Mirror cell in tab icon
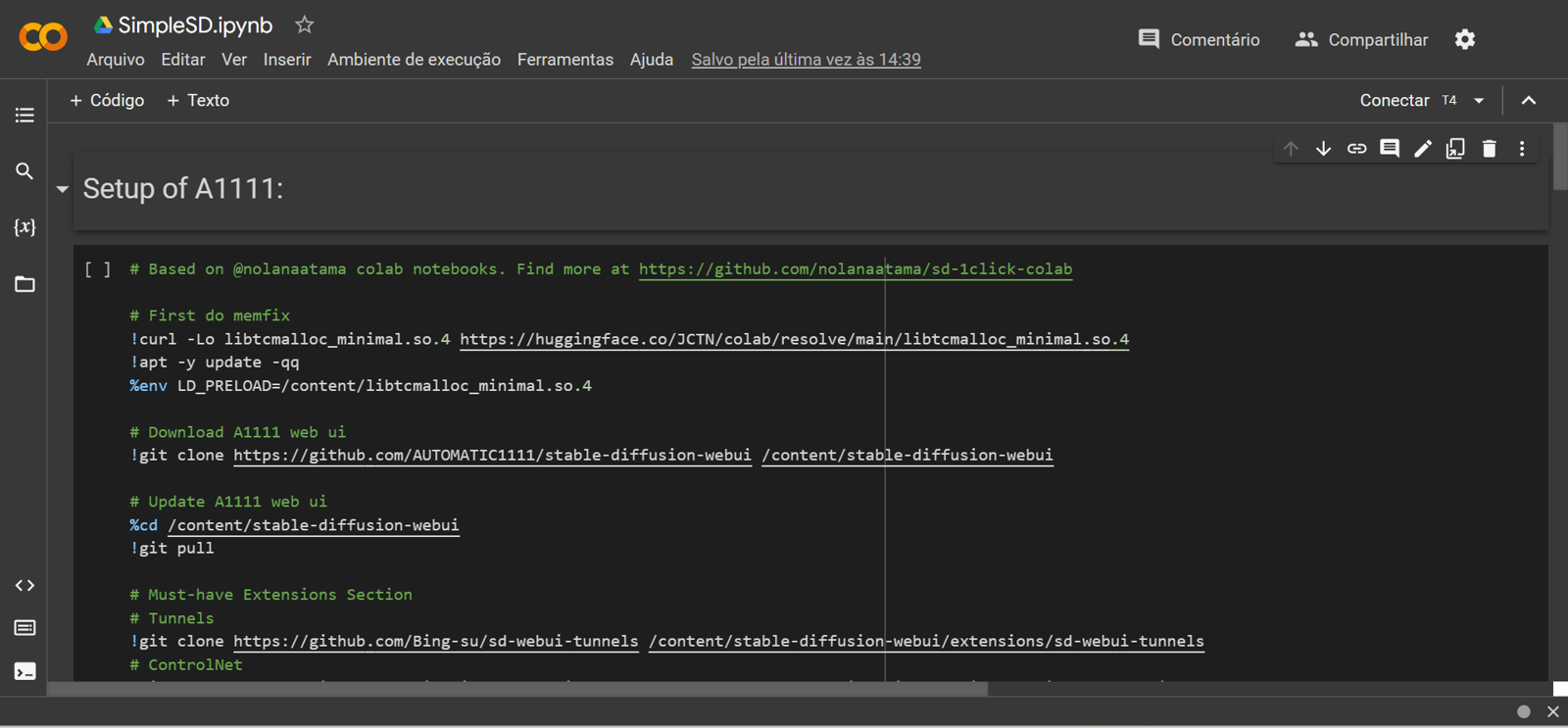Screen dimensions: 1568x728 click(x=1455, y=149)
